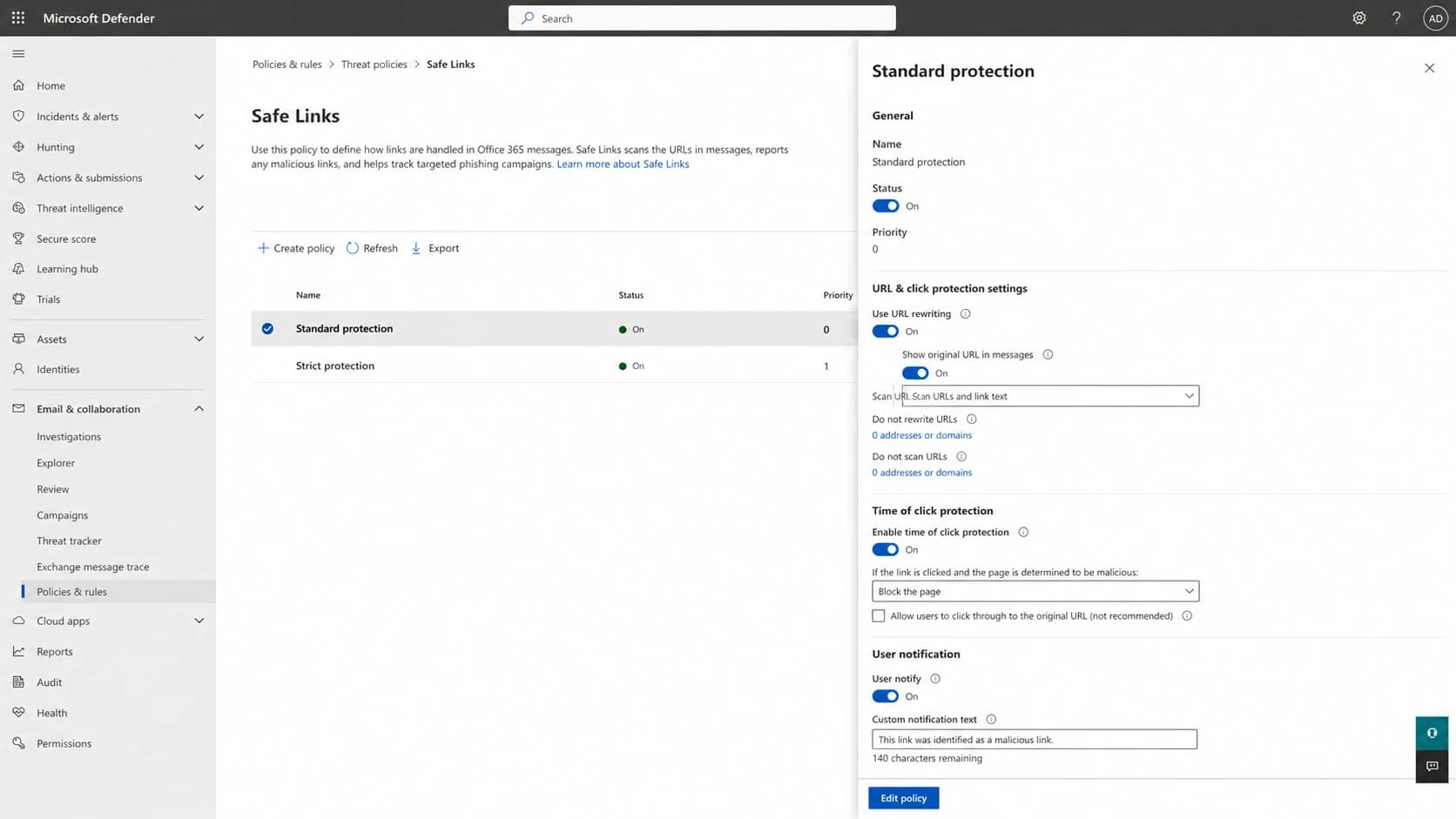Toggle Show original URL in messages

click(915, 373)
